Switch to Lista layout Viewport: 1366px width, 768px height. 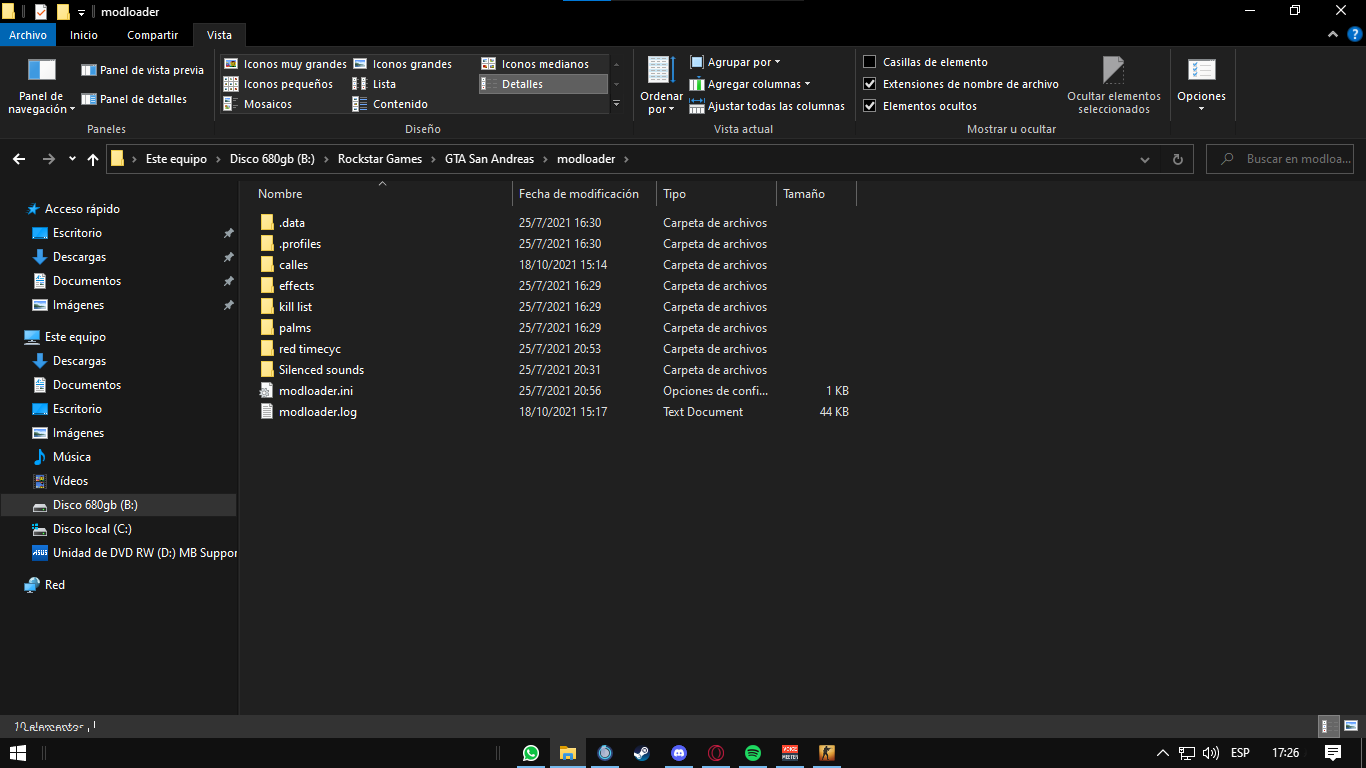[374, 84]
